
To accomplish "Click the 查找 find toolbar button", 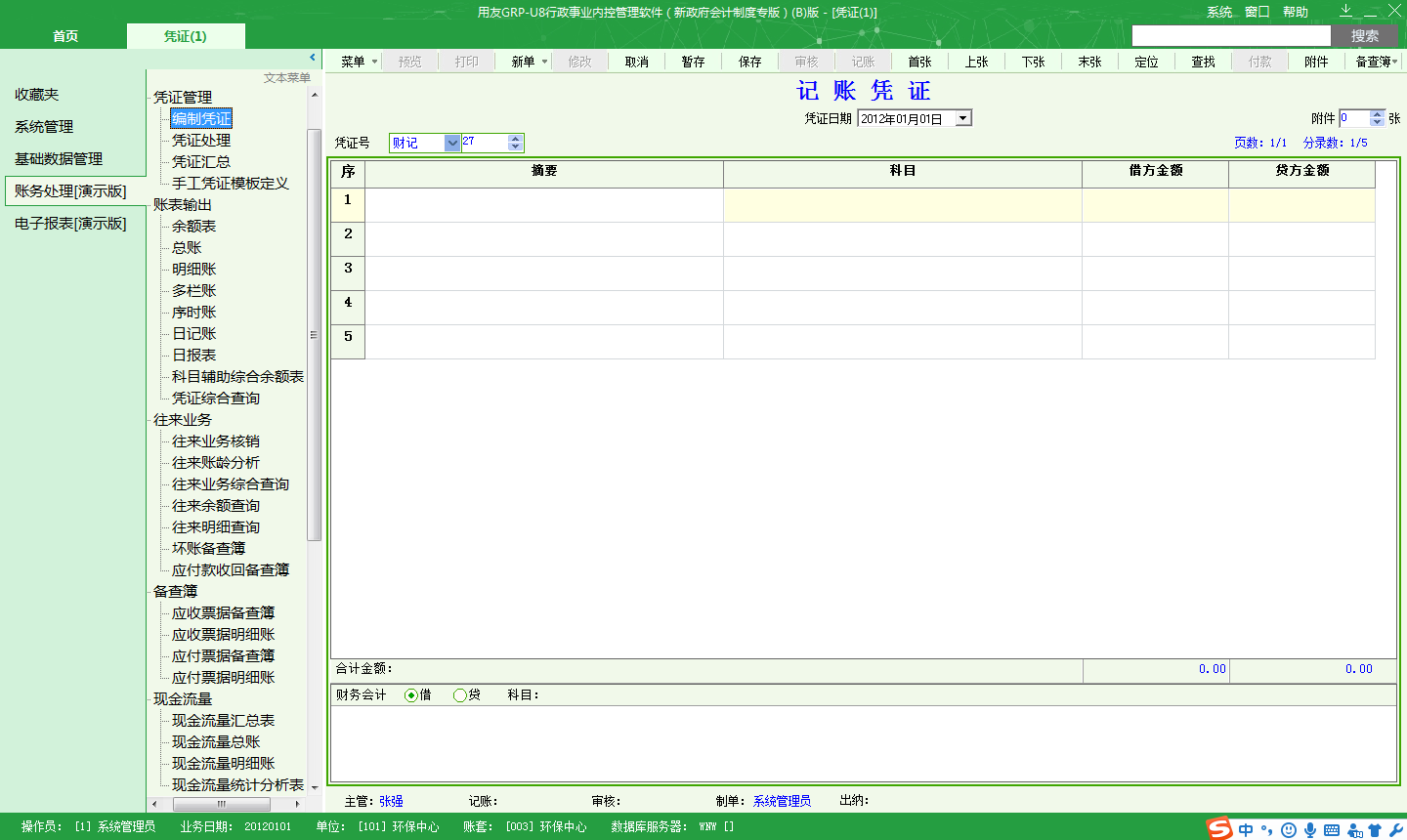I will tap(1203, 62).
